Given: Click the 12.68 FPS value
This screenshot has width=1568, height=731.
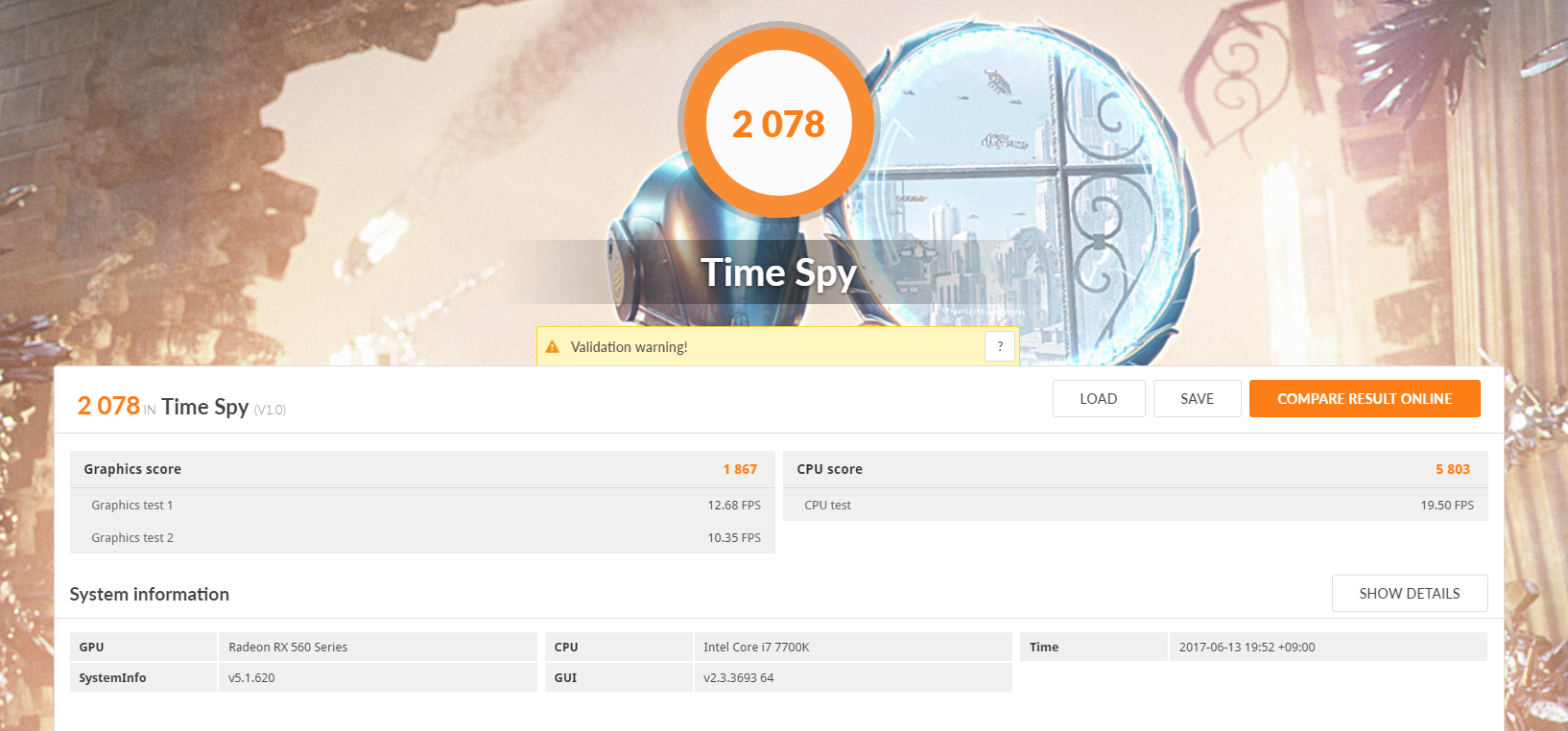Looking at the screenshot, I should (x=734, y=506).
